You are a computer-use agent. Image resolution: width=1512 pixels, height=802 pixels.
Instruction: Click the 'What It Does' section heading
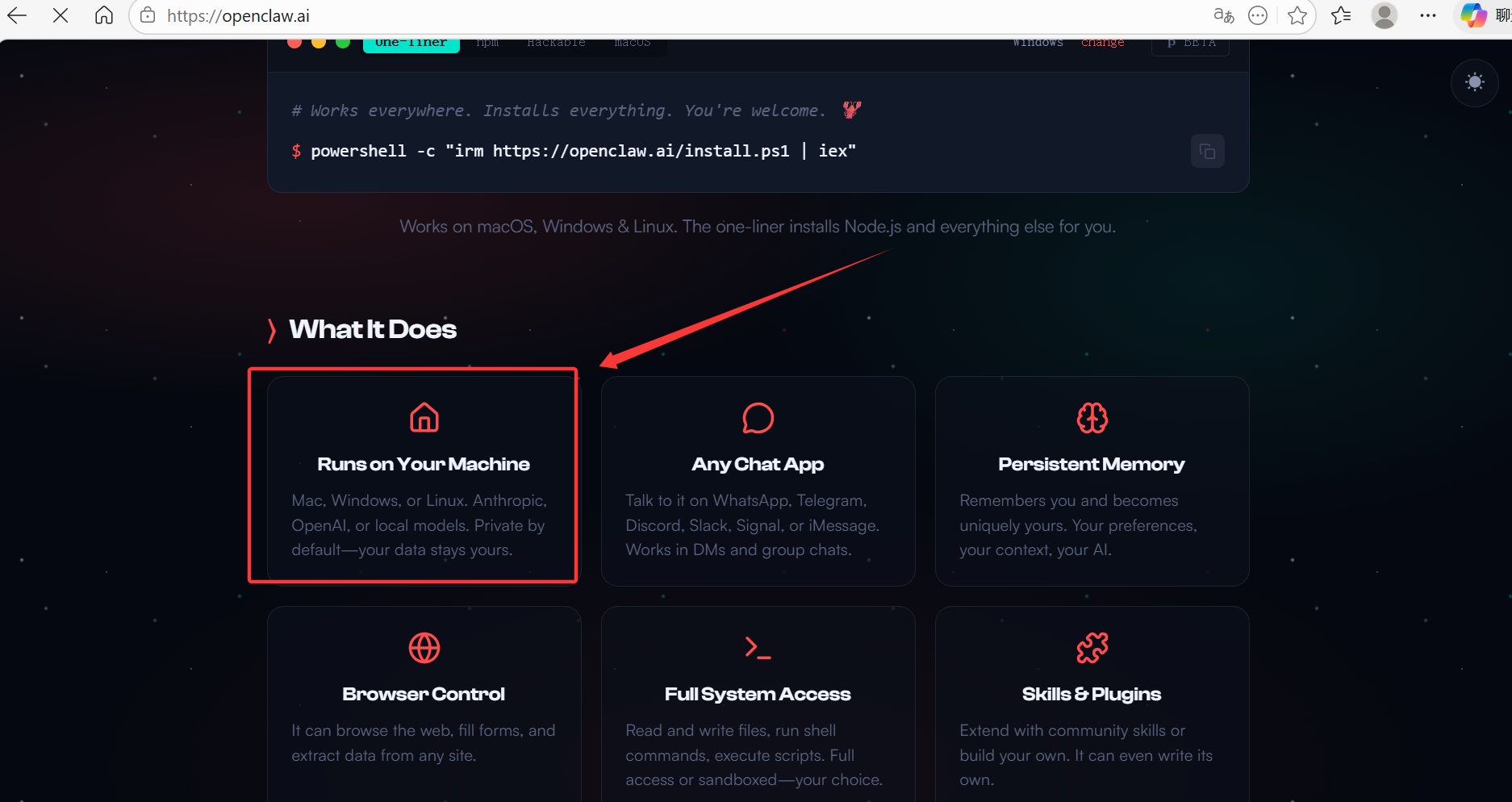tap(373, 329)
